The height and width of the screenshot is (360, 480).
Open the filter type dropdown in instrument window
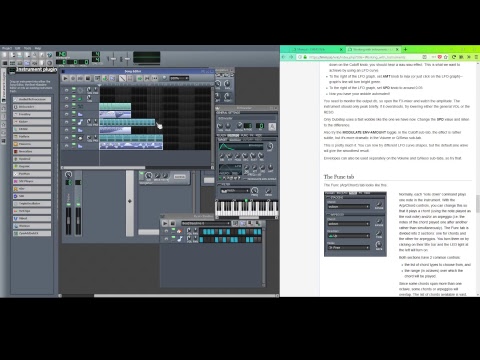tap(235, 191)
